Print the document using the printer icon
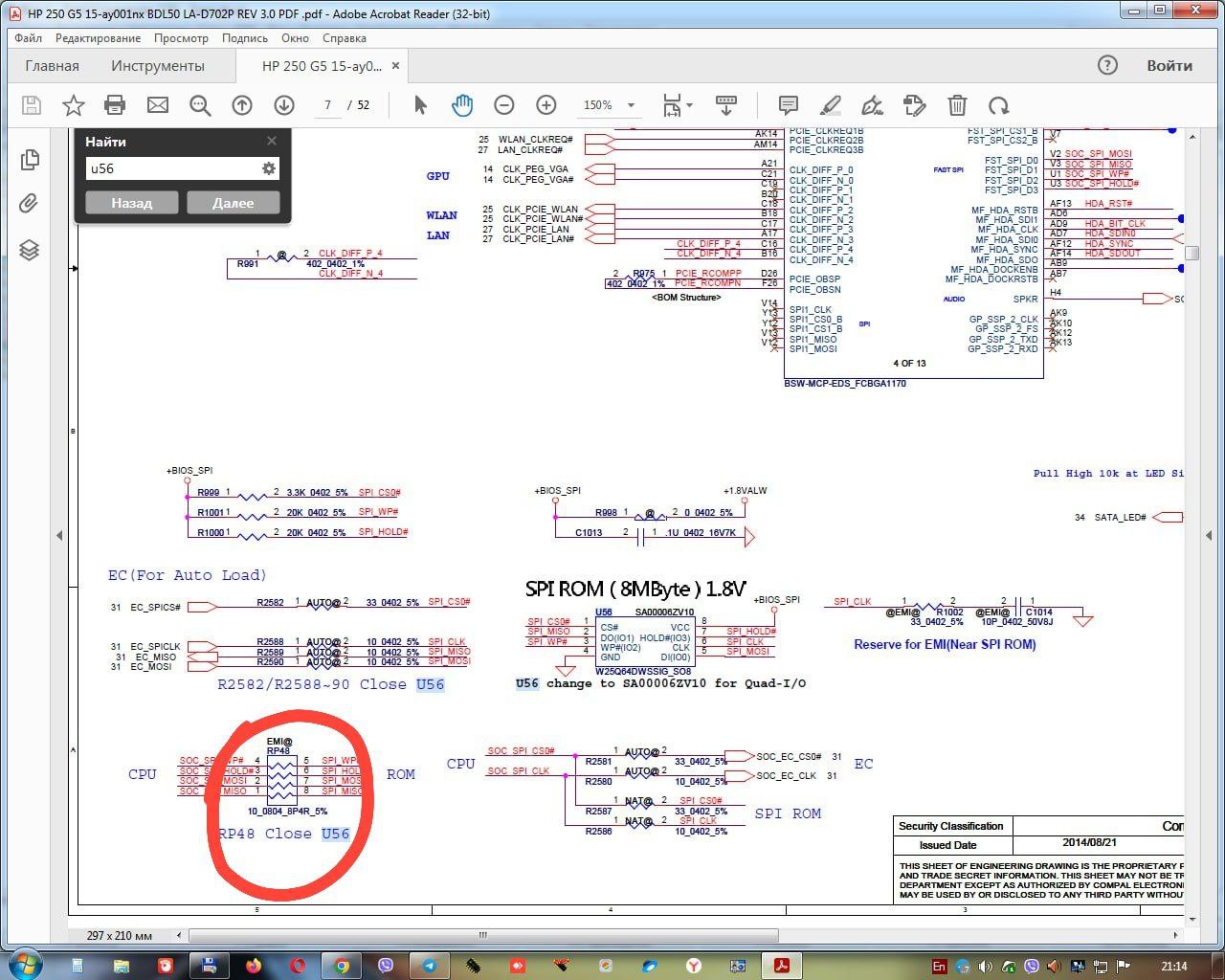 [115, 105]
